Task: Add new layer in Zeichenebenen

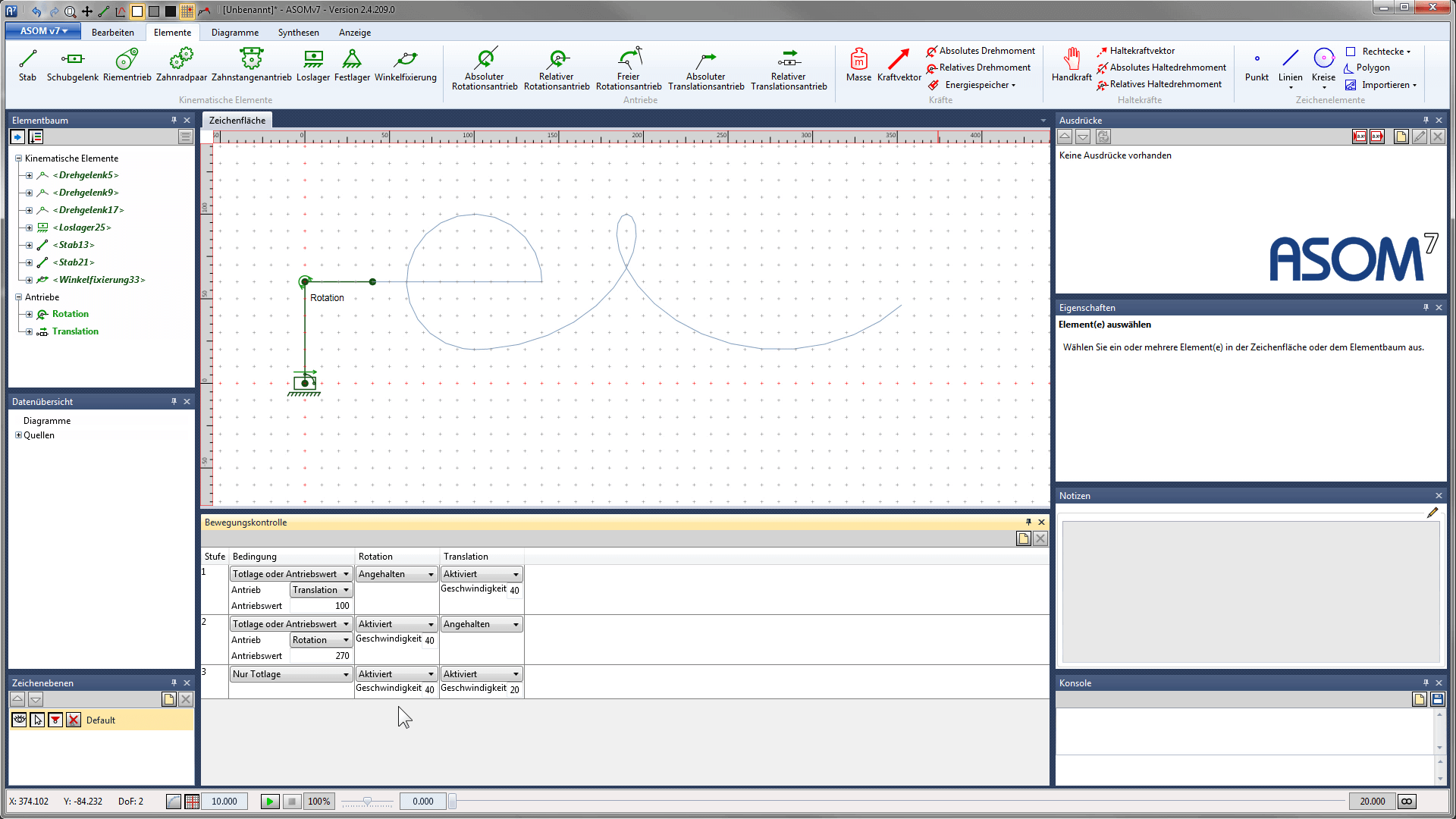Action: tap(169, 699)
